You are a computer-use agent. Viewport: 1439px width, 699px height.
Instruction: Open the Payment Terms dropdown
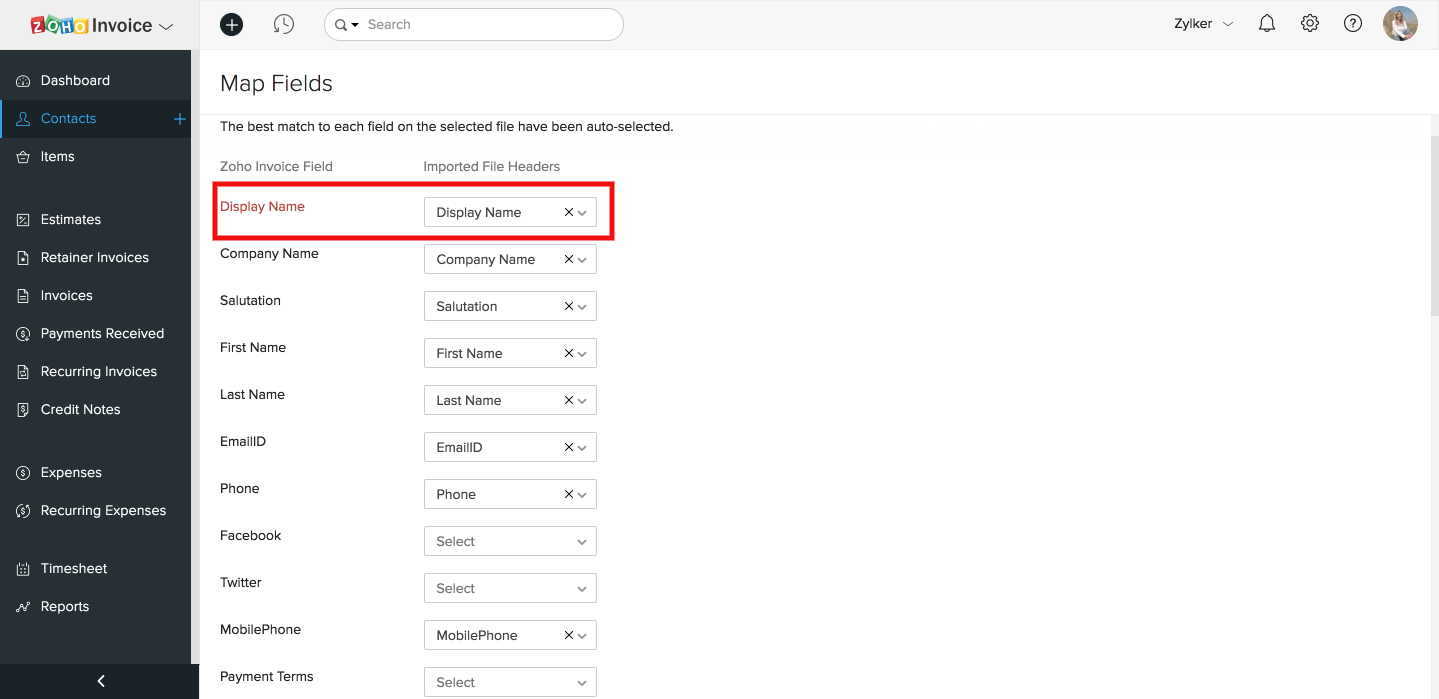pyautogui.click(x=510, y=682)
